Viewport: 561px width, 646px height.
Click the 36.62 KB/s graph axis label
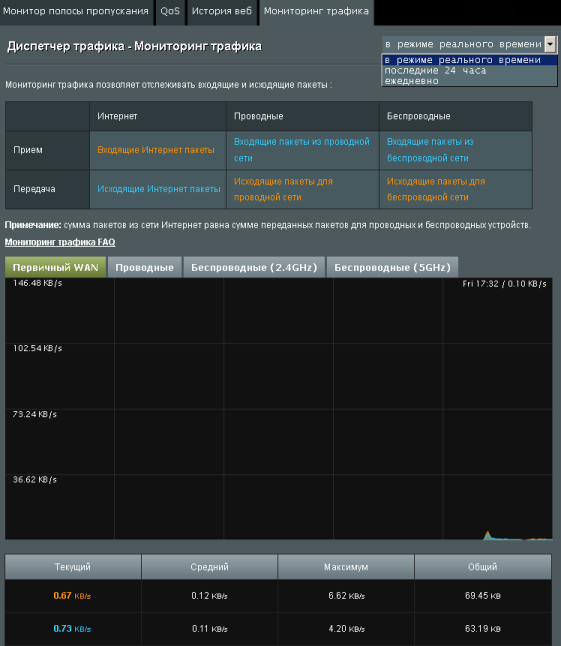pyautogui.click(x=35, y=480)
